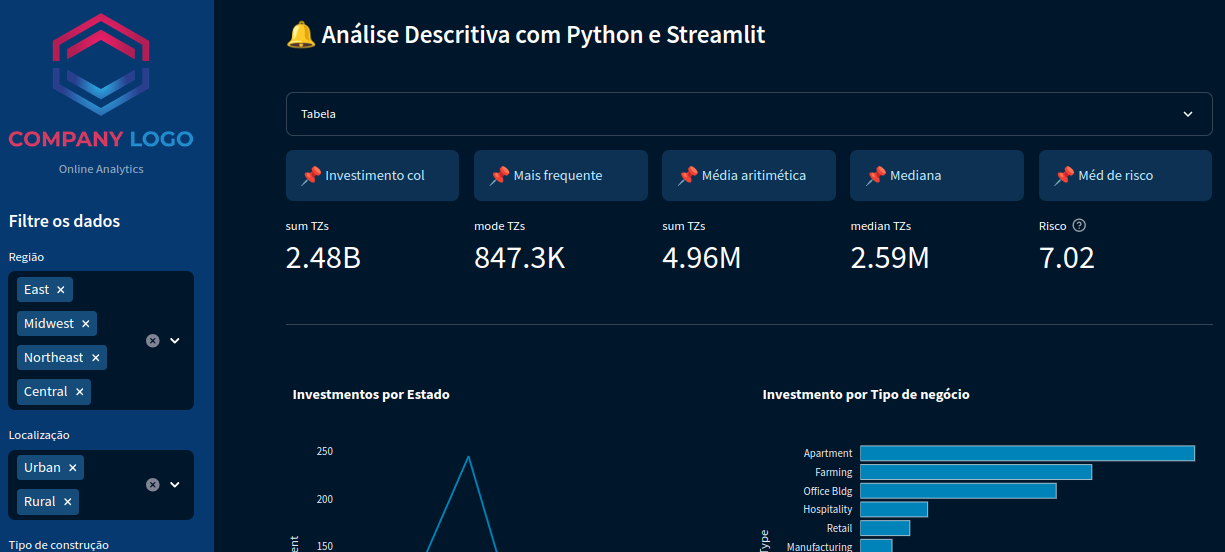This screenshot has height=552, width=1225.
Task: Click the Mediana card
Action: pyautogui.click(x=936, y=176)
